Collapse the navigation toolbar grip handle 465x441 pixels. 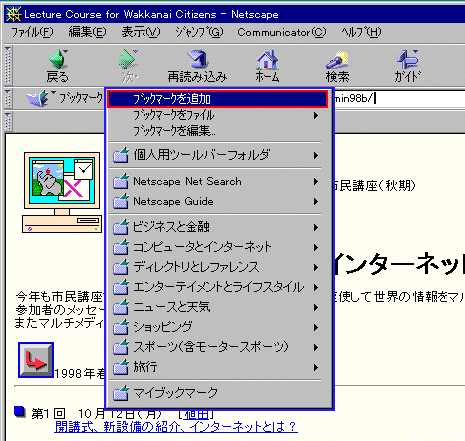(8, 65)
